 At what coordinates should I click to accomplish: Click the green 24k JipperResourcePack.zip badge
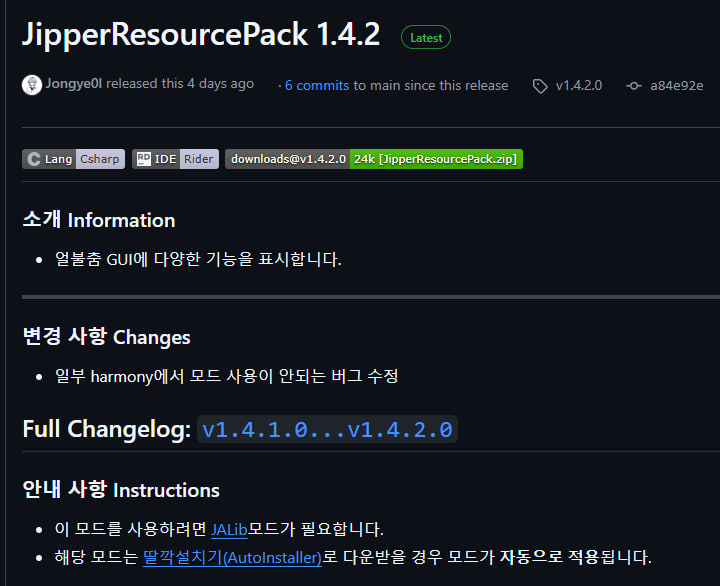tap(436, 159)
